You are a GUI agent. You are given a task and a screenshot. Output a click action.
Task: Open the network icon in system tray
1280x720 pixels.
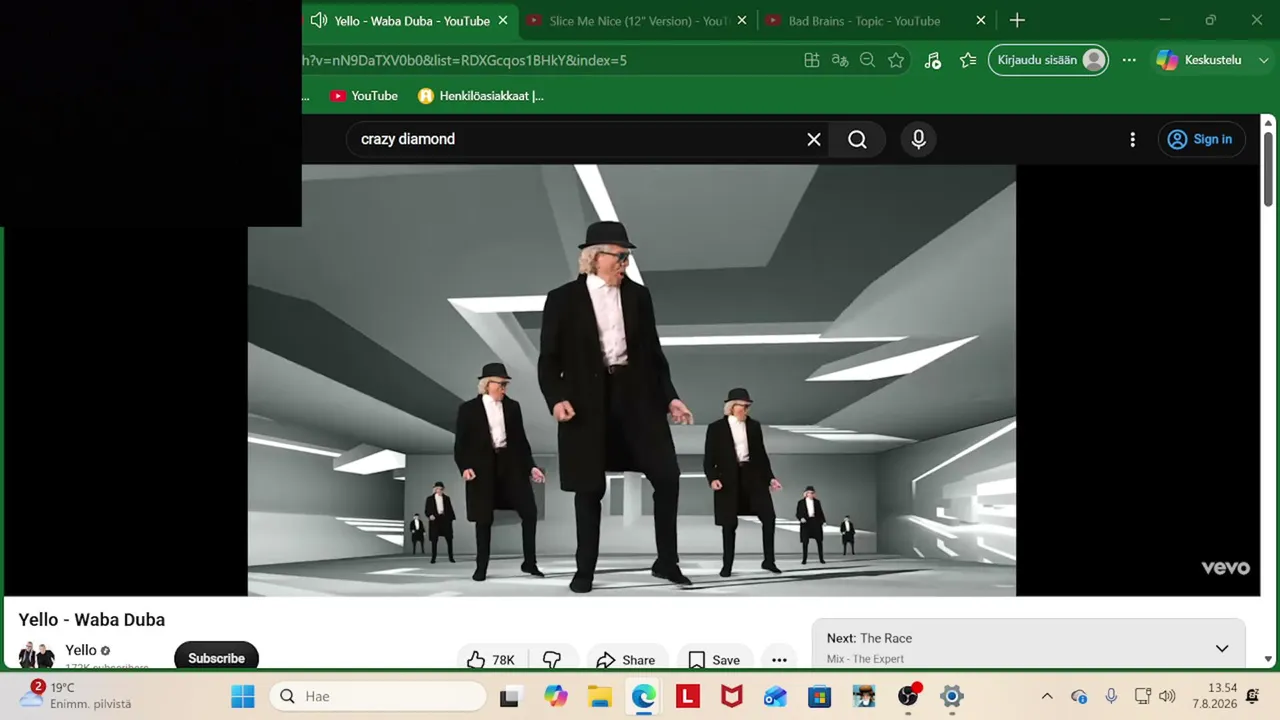click(x=1143, y=696)
